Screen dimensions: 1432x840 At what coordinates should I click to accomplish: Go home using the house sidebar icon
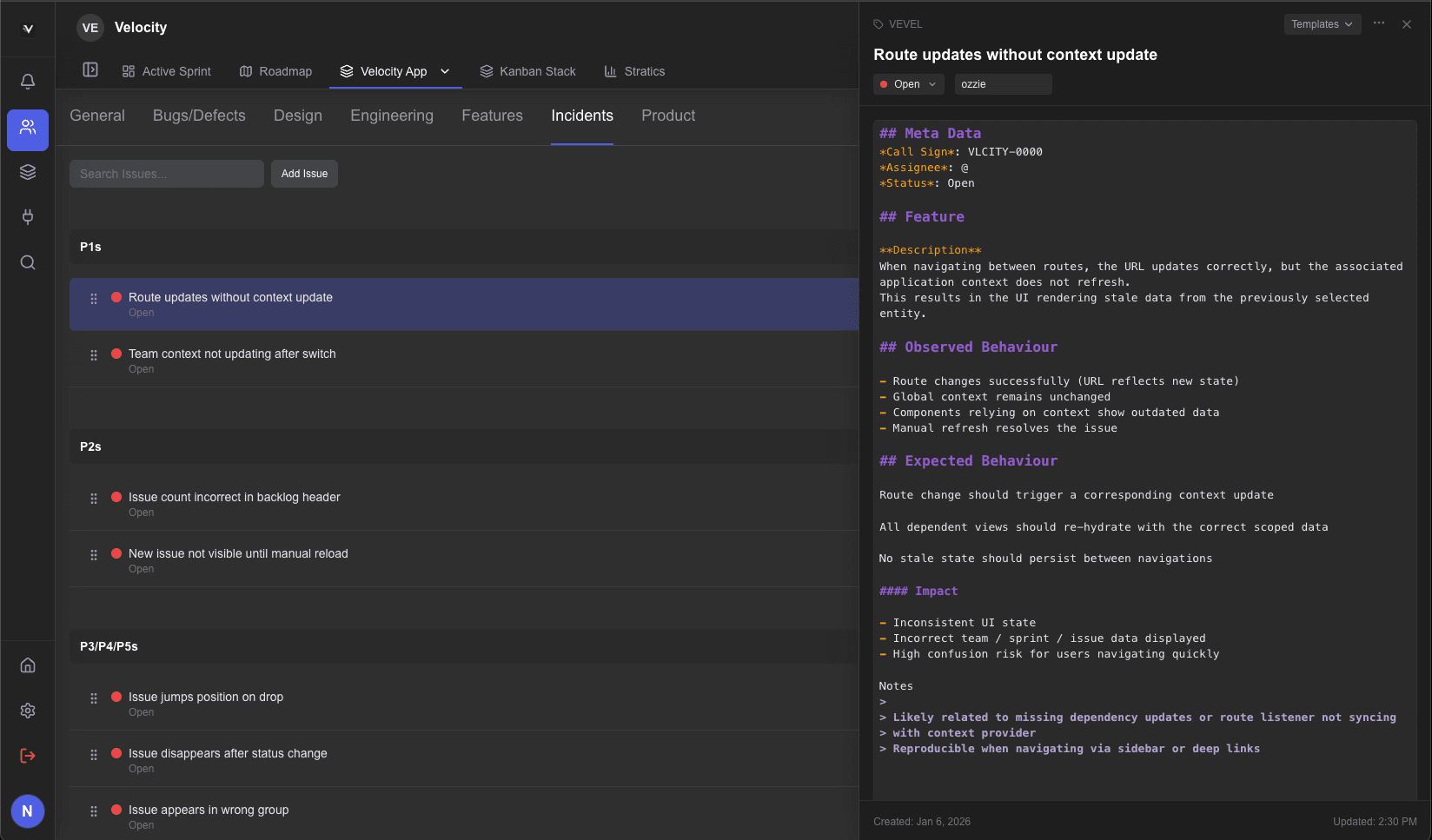coord(27,665)
